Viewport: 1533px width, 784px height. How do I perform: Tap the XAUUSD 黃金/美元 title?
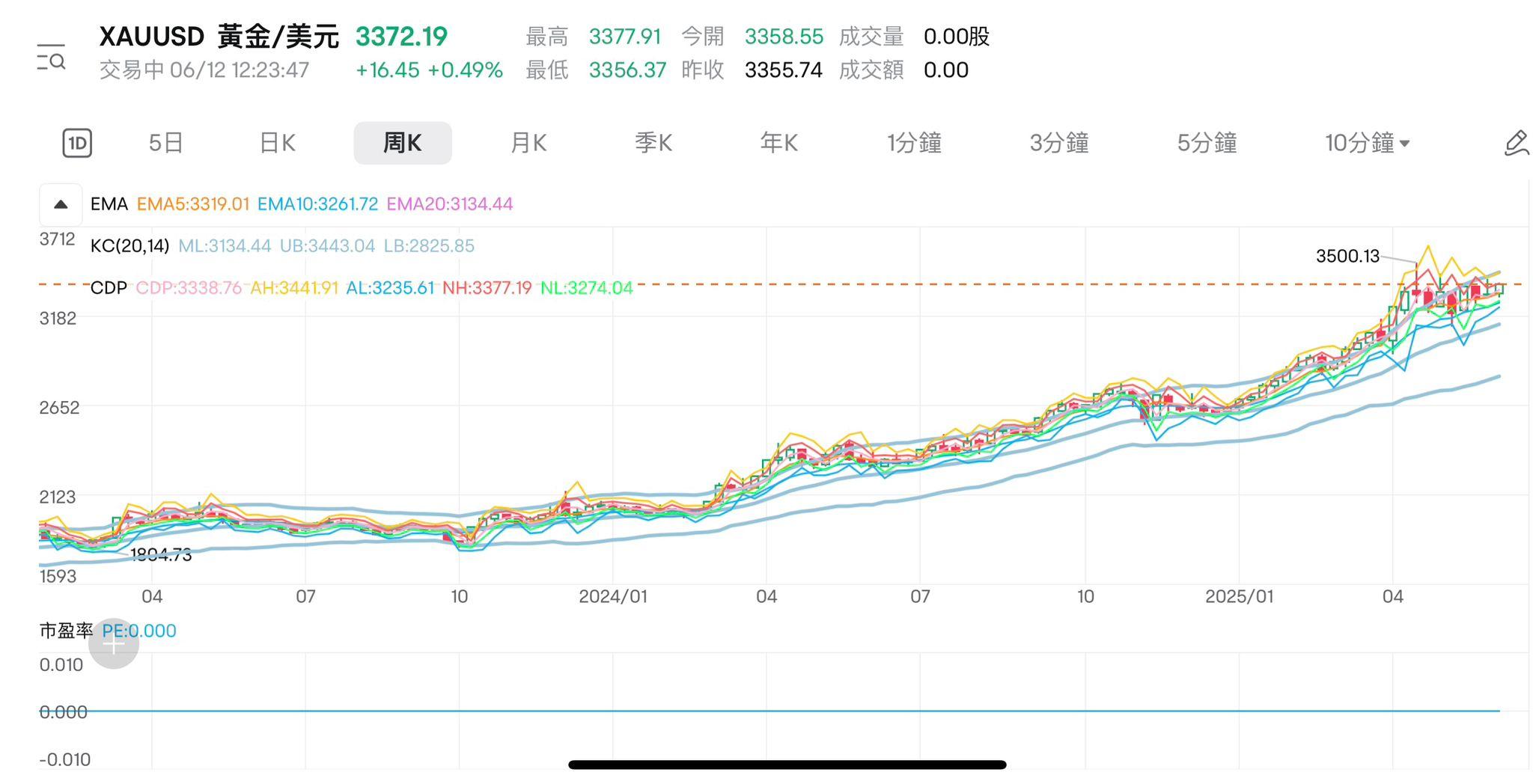219,37
